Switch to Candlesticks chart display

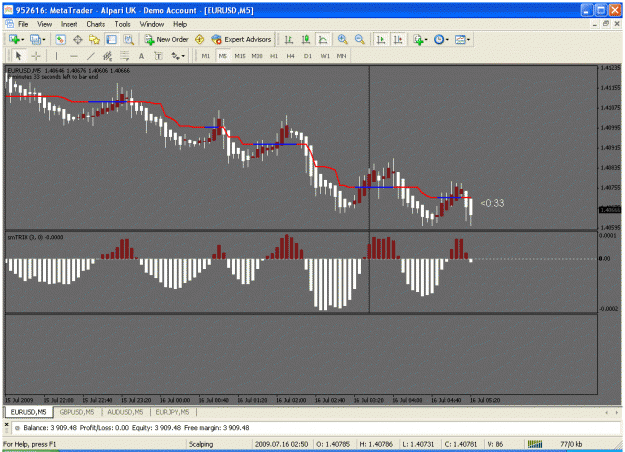[x=306, y=39]
